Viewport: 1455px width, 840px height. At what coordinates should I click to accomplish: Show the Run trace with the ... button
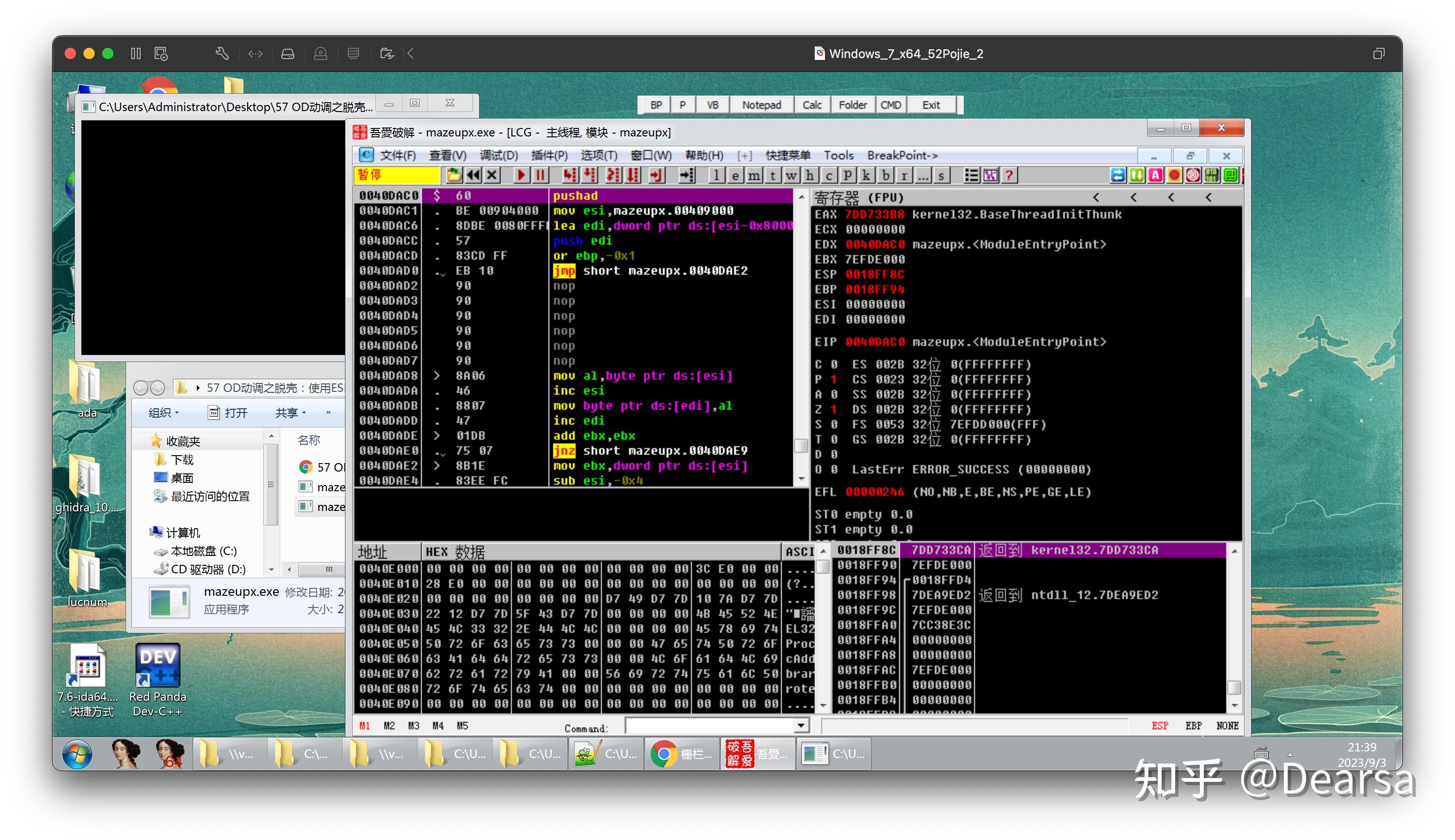(x=922, y=175)
